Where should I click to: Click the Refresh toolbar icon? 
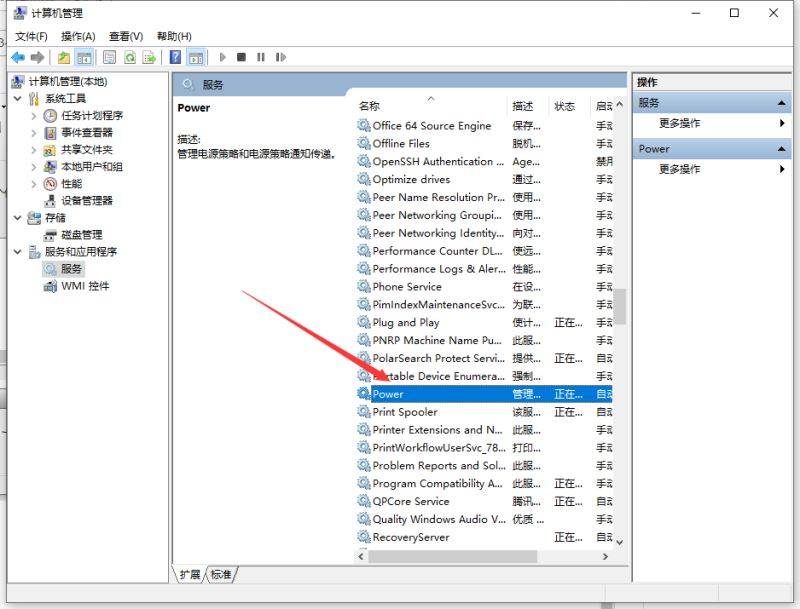tap(130, 57)
